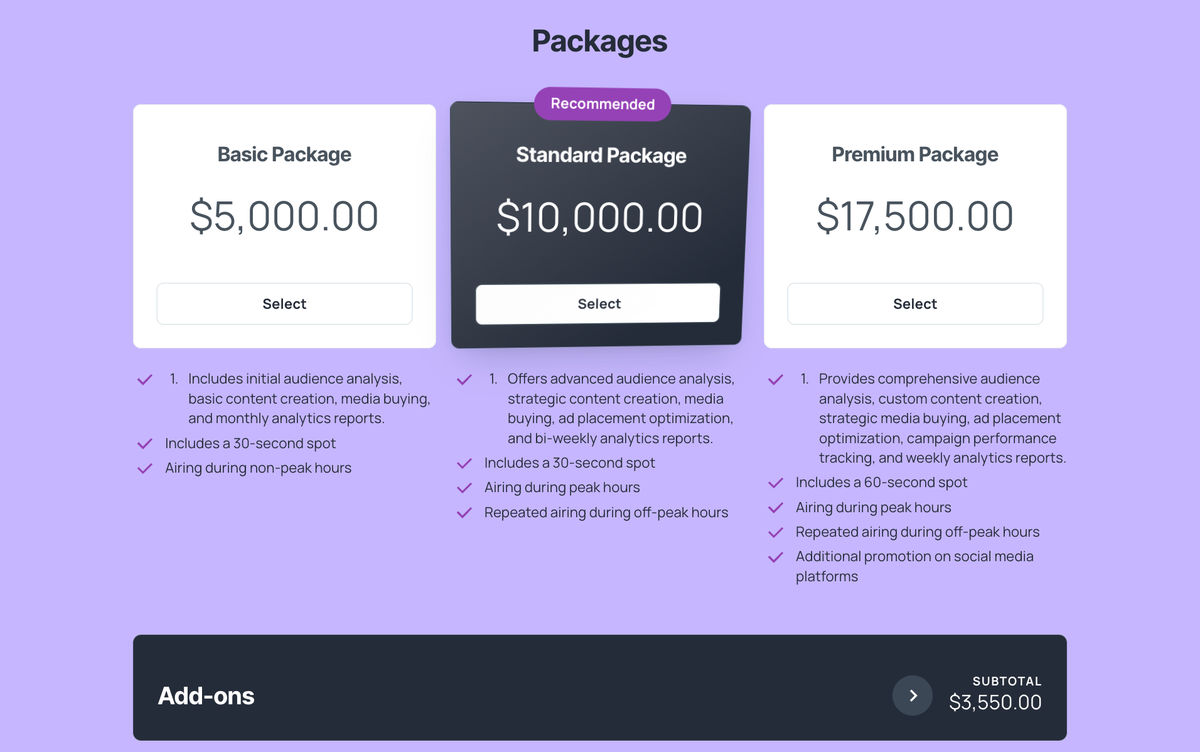Click the checkmark beside Basic's audience analysis feature
This screenshot has width=1200, height=752.
tap(144, 380)
